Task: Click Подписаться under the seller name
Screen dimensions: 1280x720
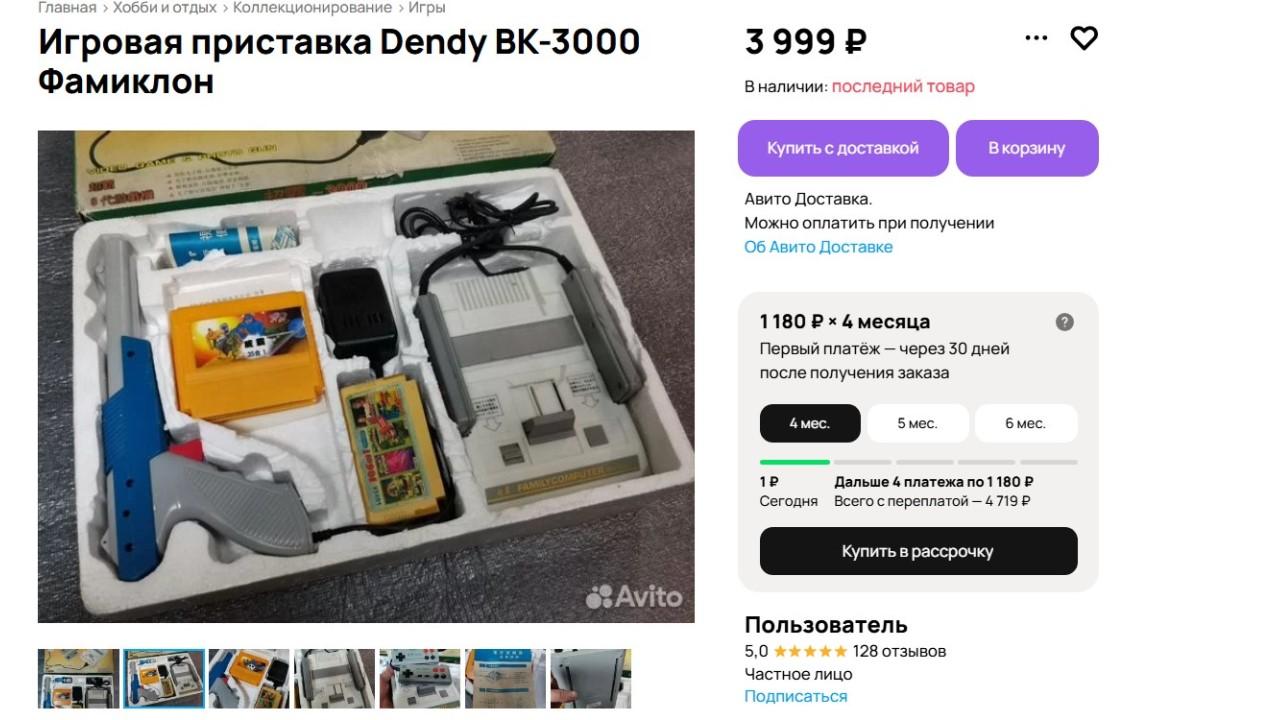Action: coord(795,696)
